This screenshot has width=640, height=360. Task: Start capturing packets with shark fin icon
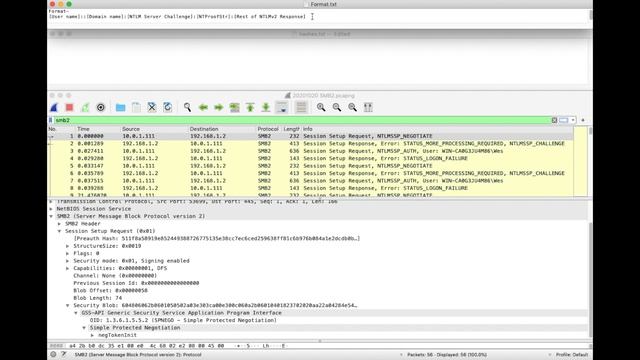point(54,107)
